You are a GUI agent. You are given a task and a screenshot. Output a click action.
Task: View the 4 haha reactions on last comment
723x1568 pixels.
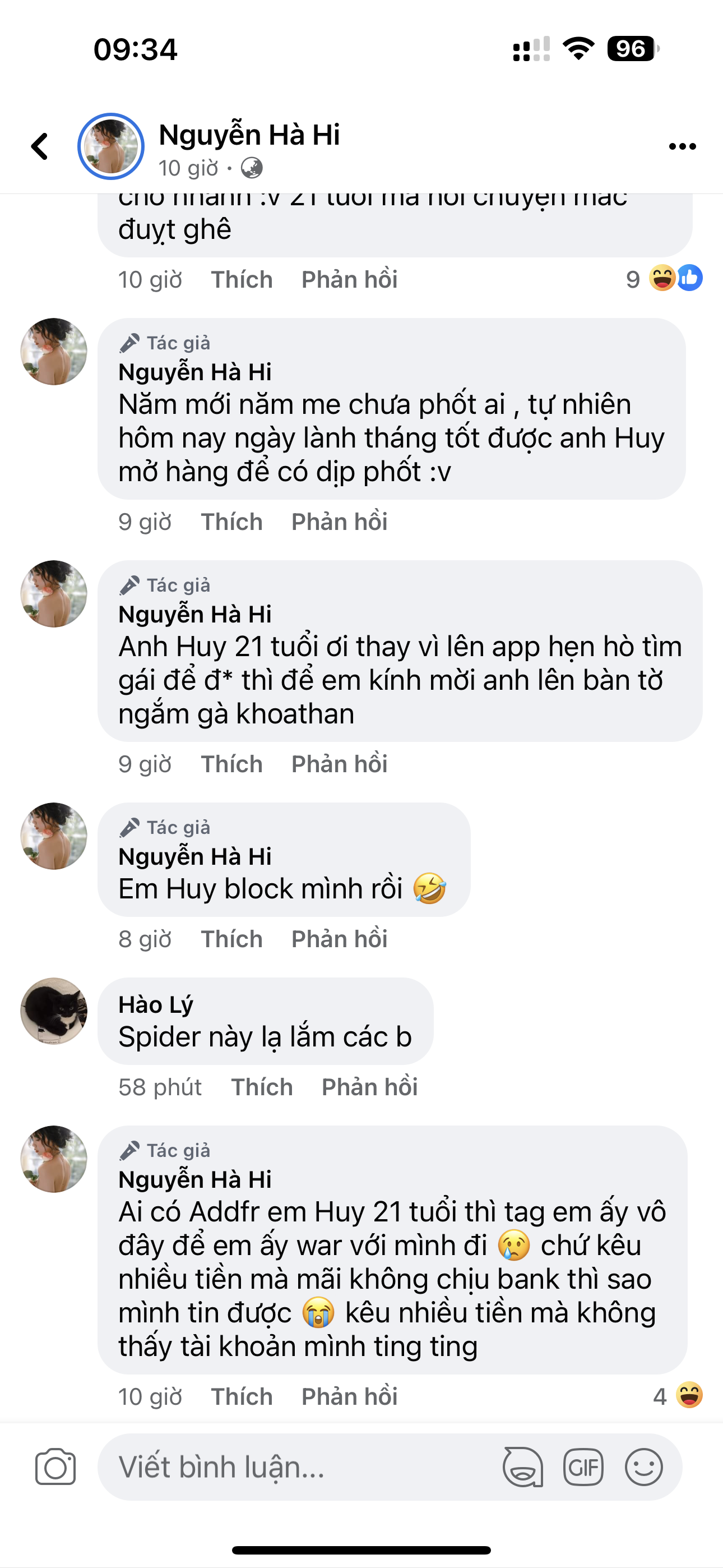[x=678, y=1396]
